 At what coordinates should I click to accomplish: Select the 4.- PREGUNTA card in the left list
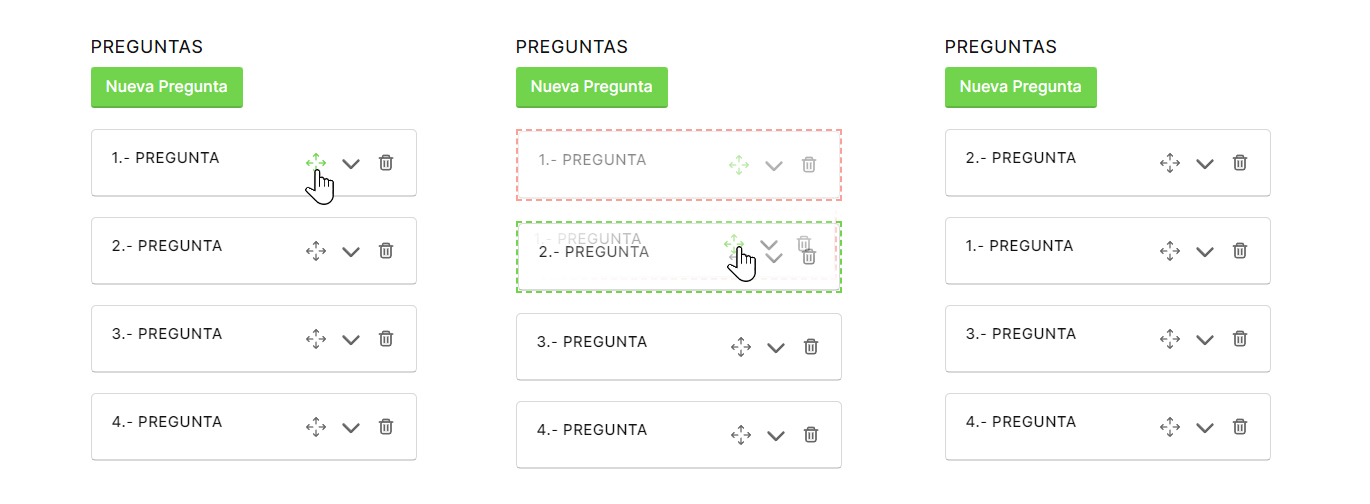tap(254, 427)
